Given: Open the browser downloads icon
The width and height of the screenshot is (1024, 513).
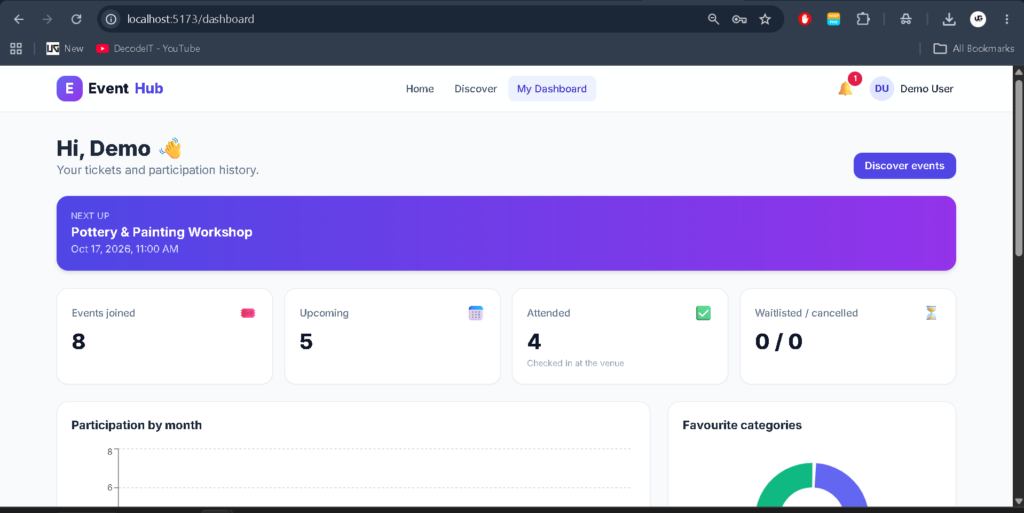Looking at the screenshot, I should point(949,19).
